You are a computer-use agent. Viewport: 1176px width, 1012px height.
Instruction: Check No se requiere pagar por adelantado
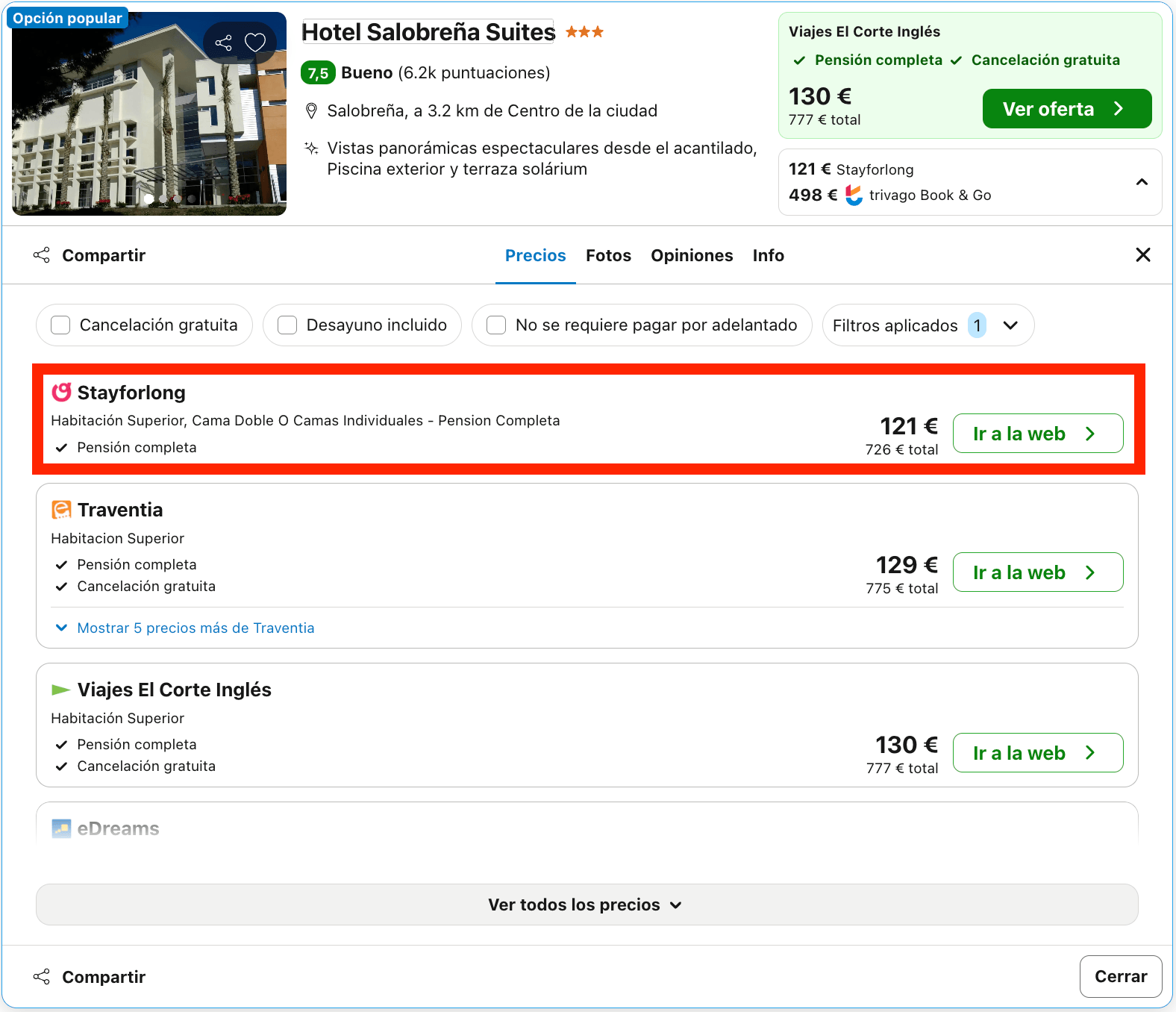(x=496, y=325)
